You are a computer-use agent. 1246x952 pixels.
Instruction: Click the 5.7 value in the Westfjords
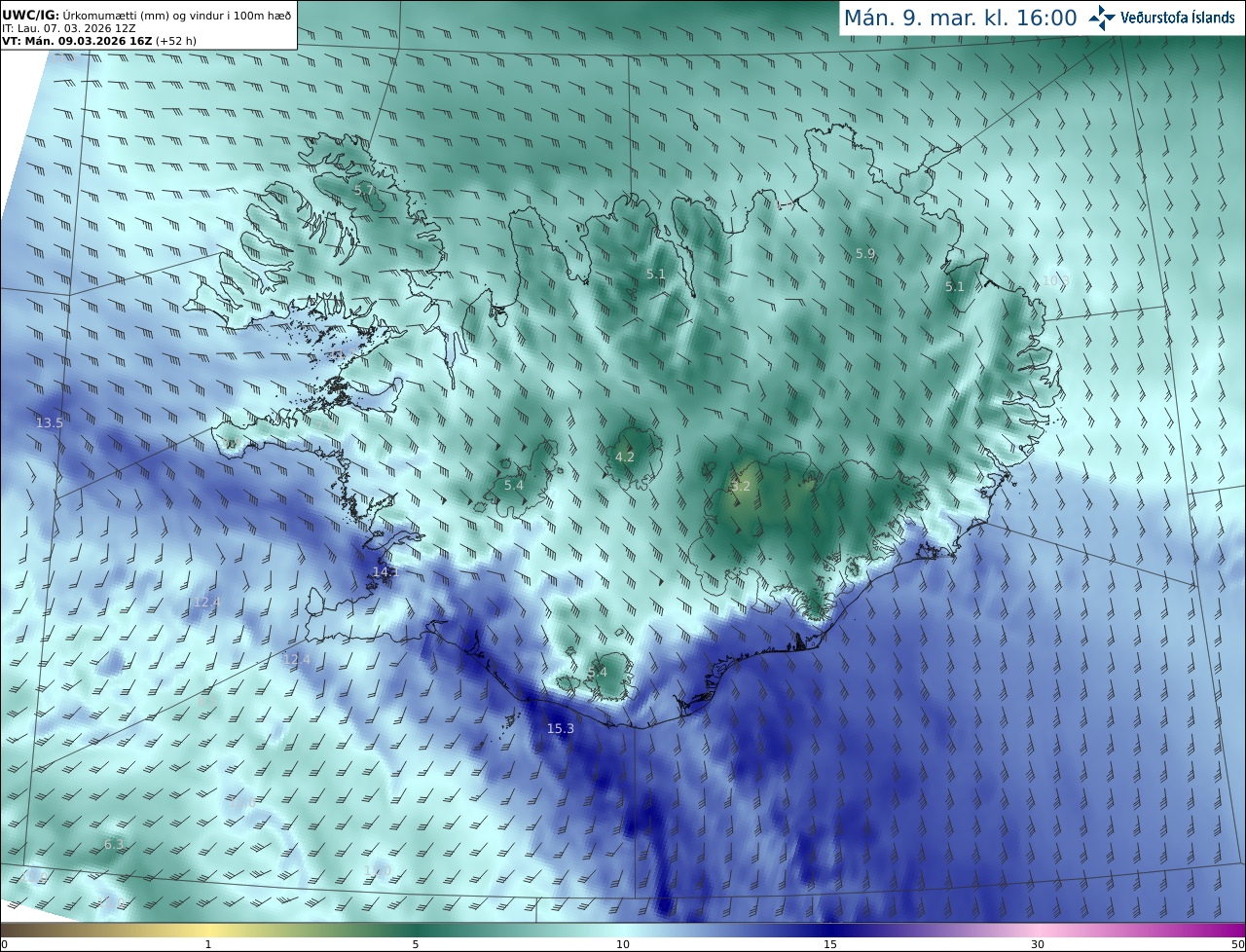point(363,190)
